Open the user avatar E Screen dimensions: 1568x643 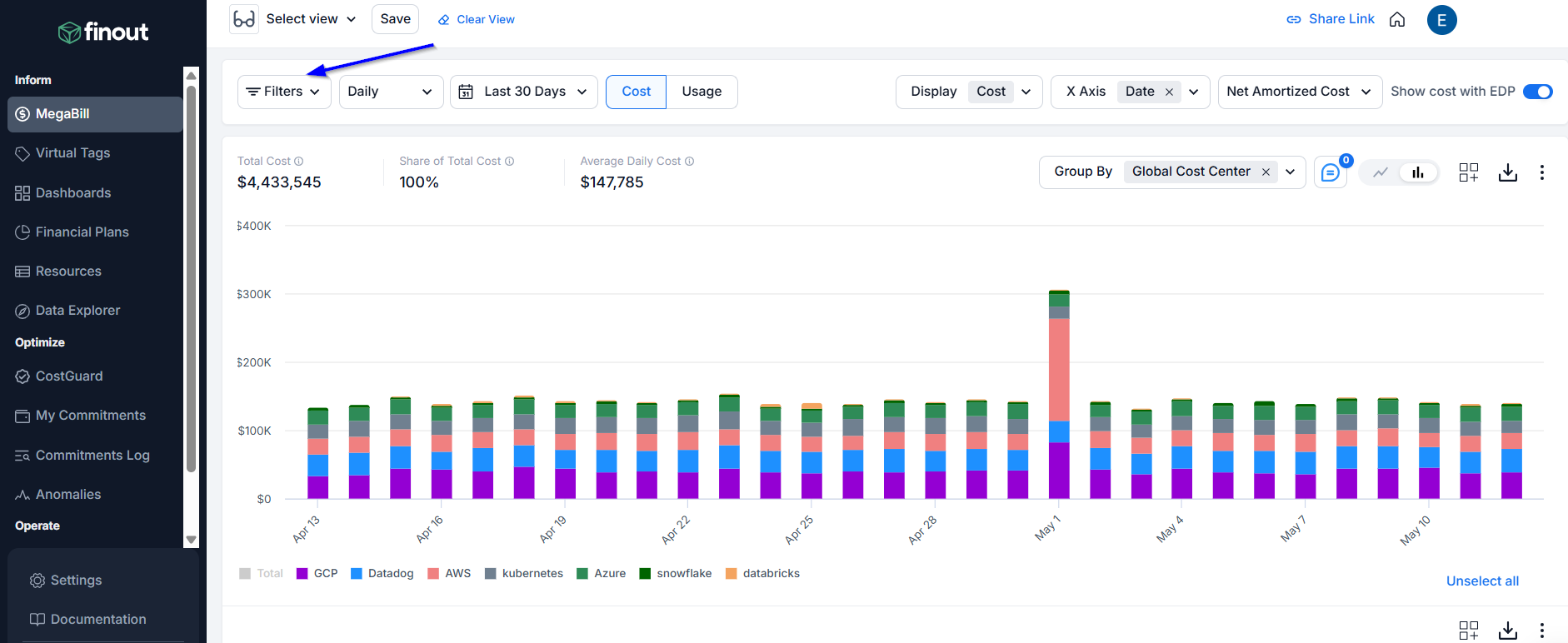tap(1442, 20)
